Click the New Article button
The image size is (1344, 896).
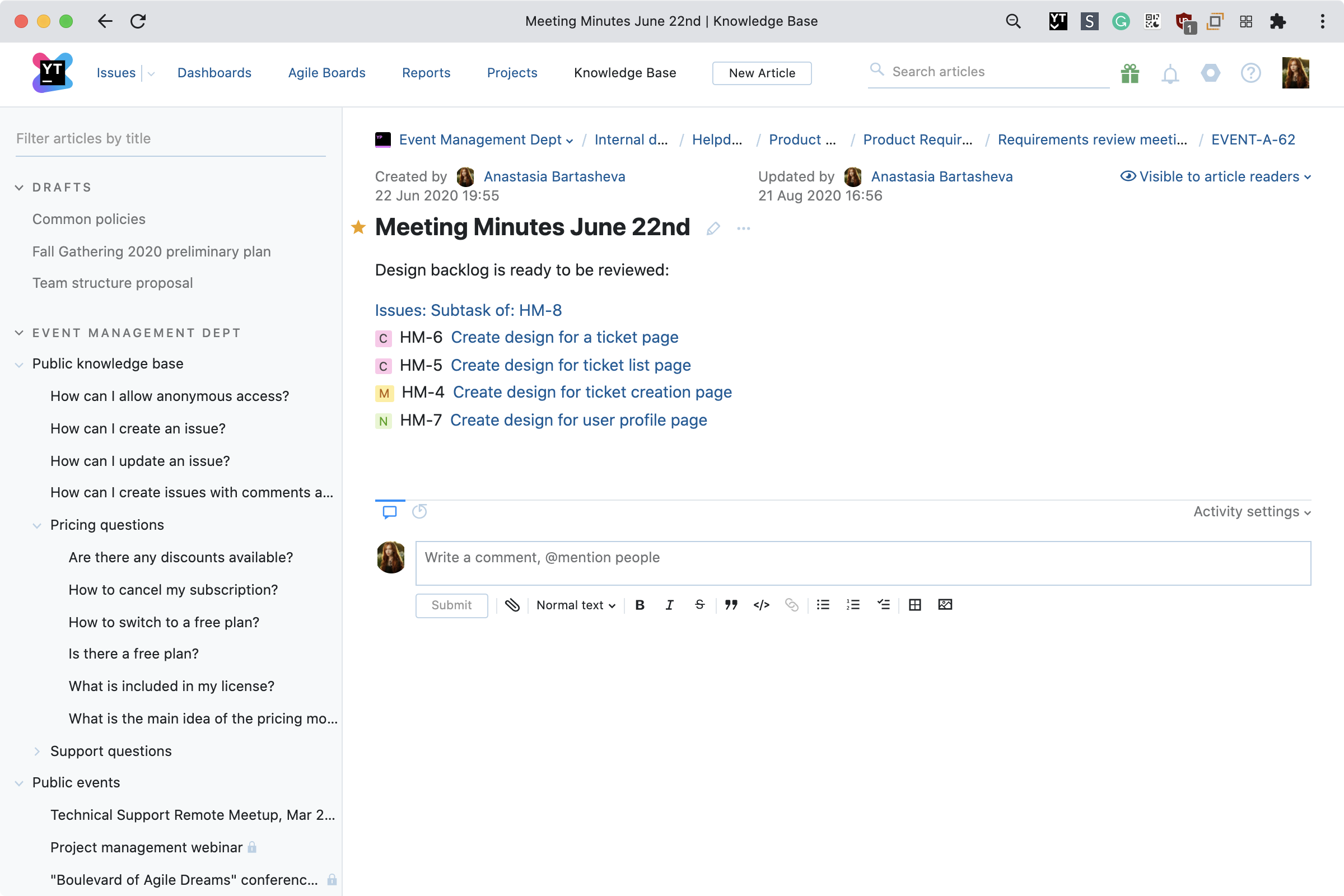coord(761,73)
